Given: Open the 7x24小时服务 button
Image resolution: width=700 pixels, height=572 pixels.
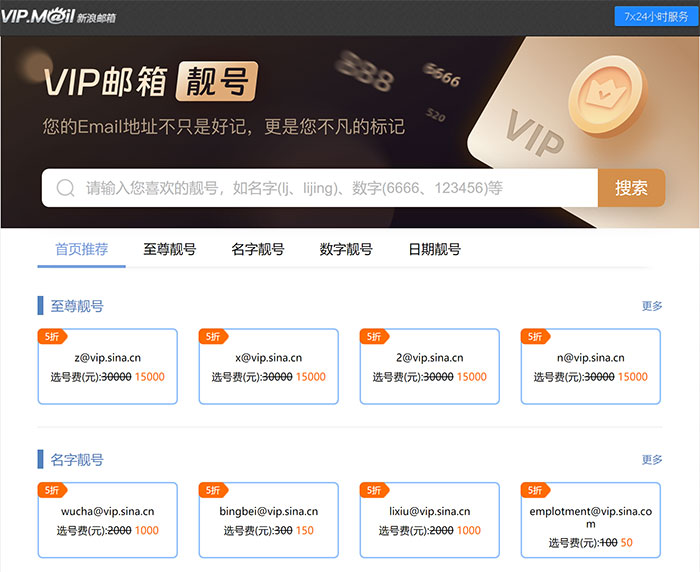Looking at the screenshot, I should tap(656, 17).
